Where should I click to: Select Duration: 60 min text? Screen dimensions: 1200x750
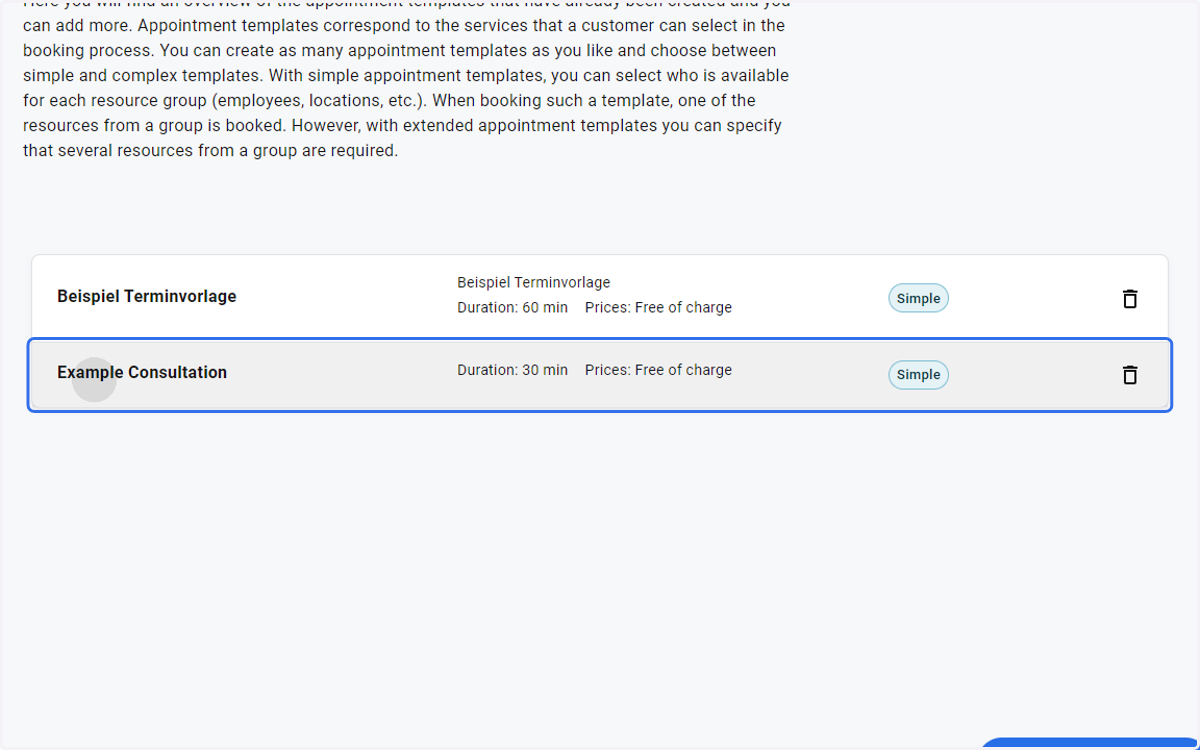coord(512,307)
